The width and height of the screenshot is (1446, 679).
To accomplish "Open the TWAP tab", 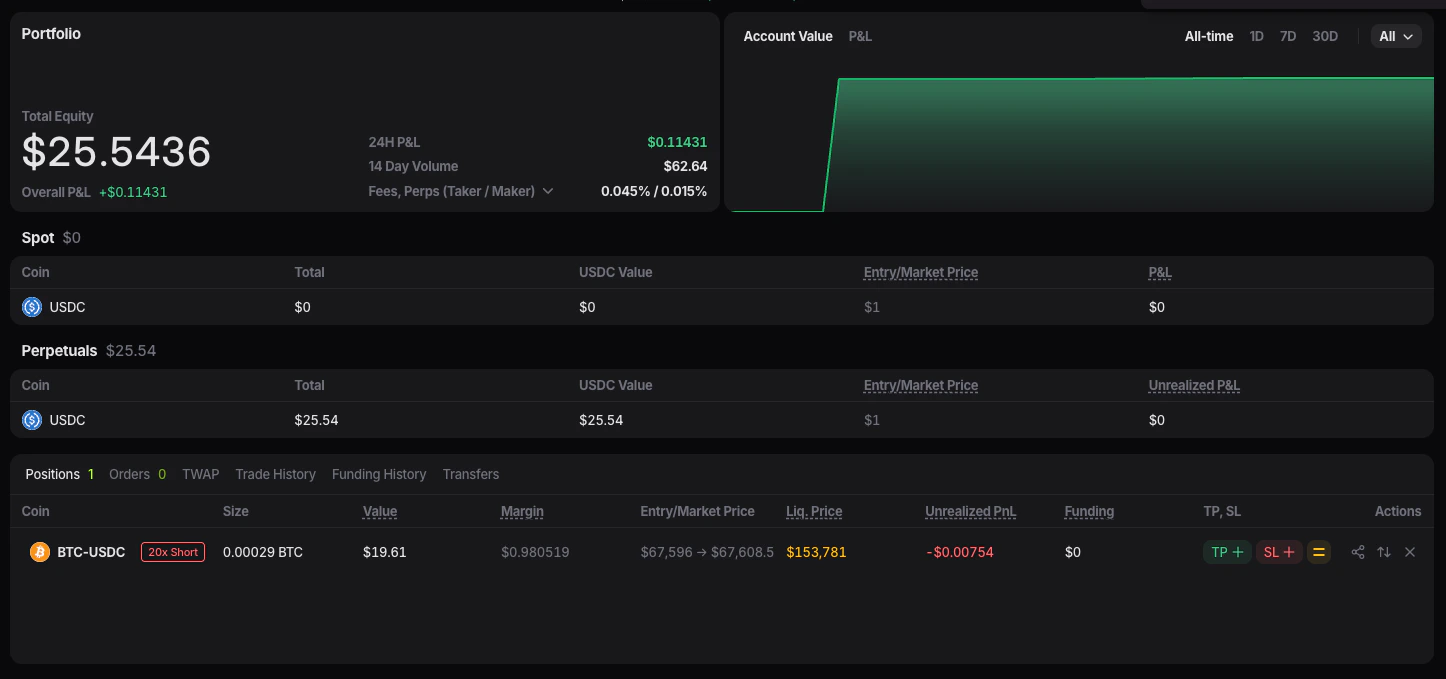I will click(x=200, y=474).
